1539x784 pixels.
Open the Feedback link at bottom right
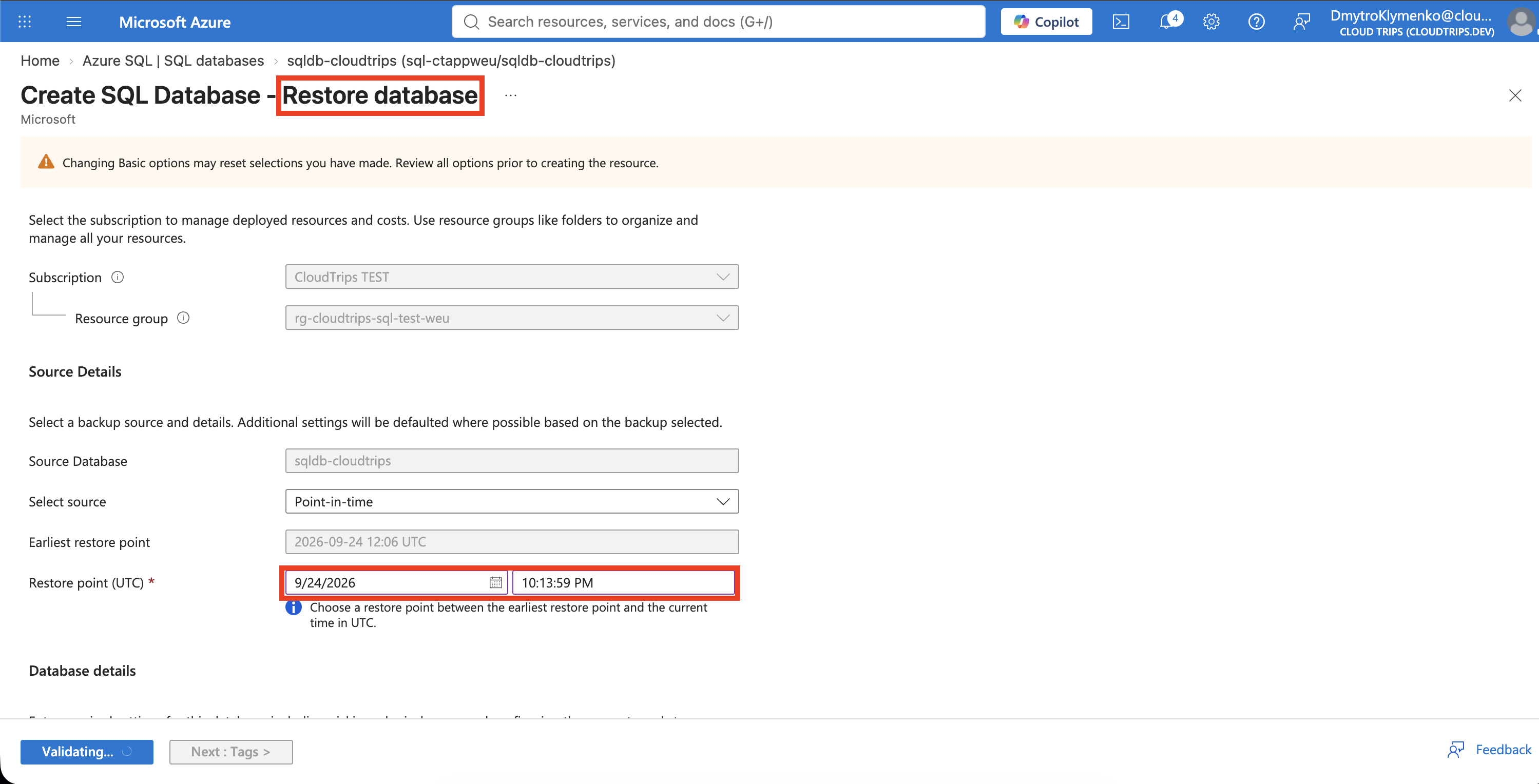pos(1489,750)
